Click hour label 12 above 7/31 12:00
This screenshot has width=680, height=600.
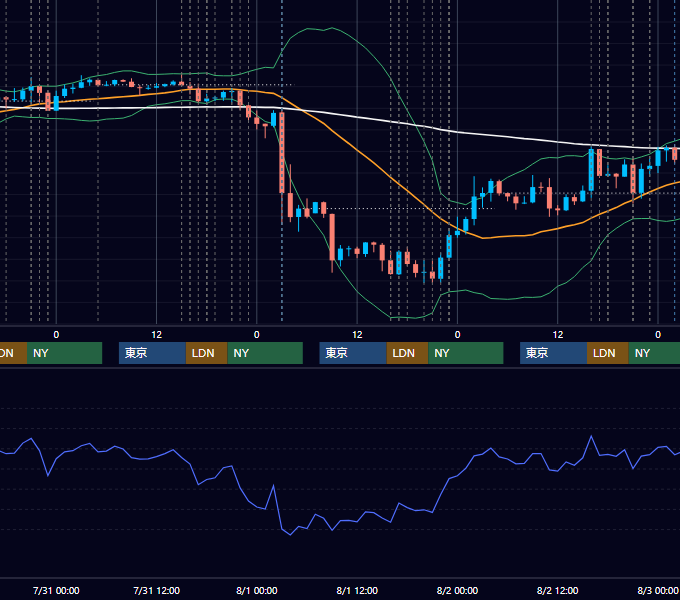tap(157, 335)
